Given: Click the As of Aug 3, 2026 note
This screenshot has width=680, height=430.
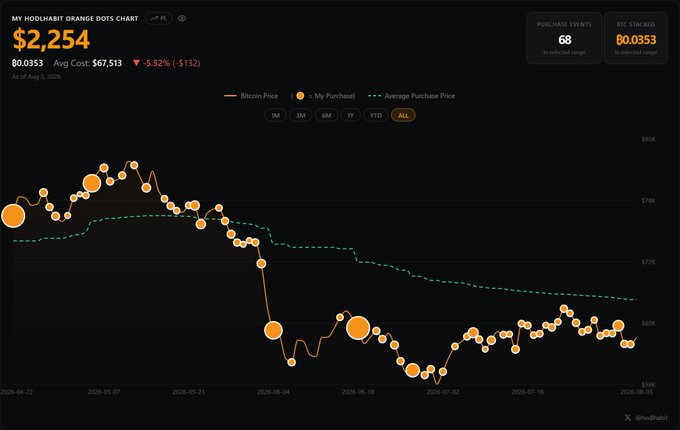Looking at the screenshot, I should (x=36, y=77).
